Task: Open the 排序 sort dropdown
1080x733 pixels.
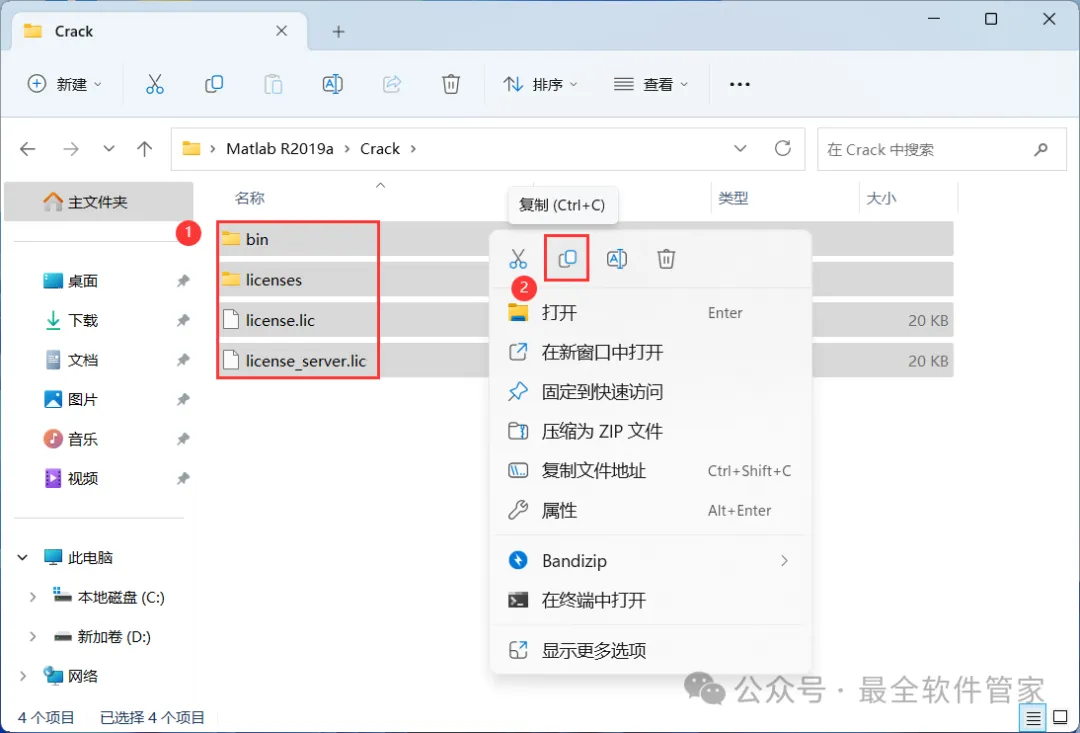Action: pos(540,84)
